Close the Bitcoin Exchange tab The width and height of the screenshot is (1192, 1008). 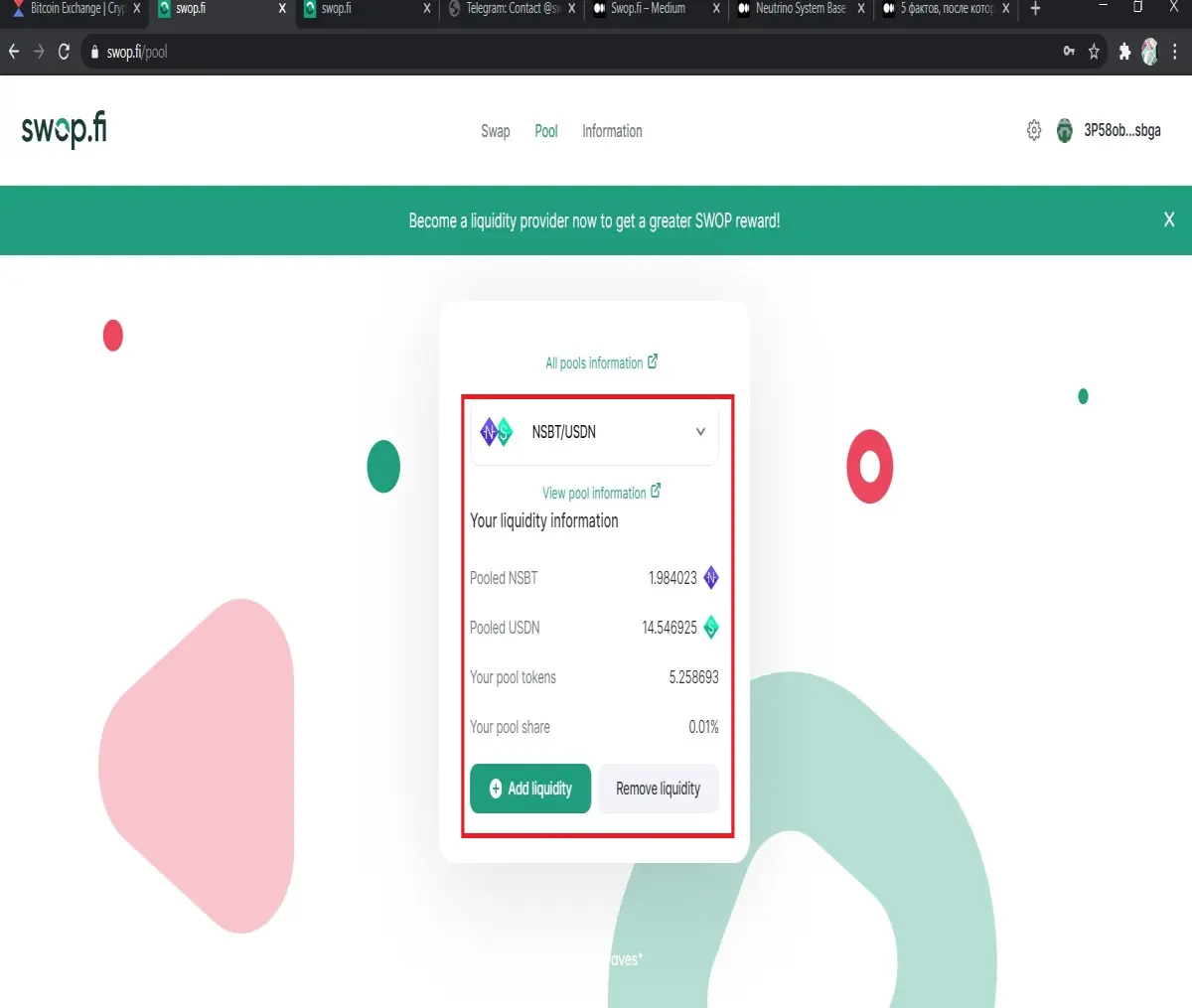136,8
